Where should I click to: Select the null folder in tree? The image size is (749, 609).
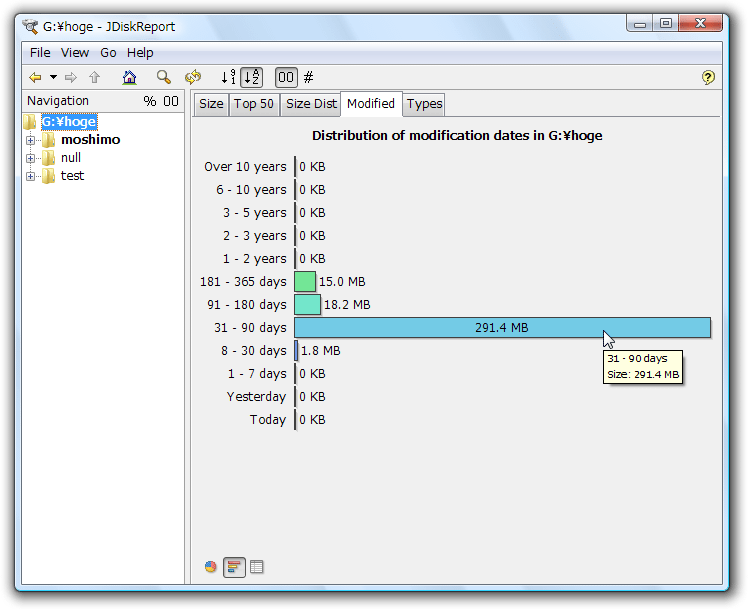tap(71, 158)
